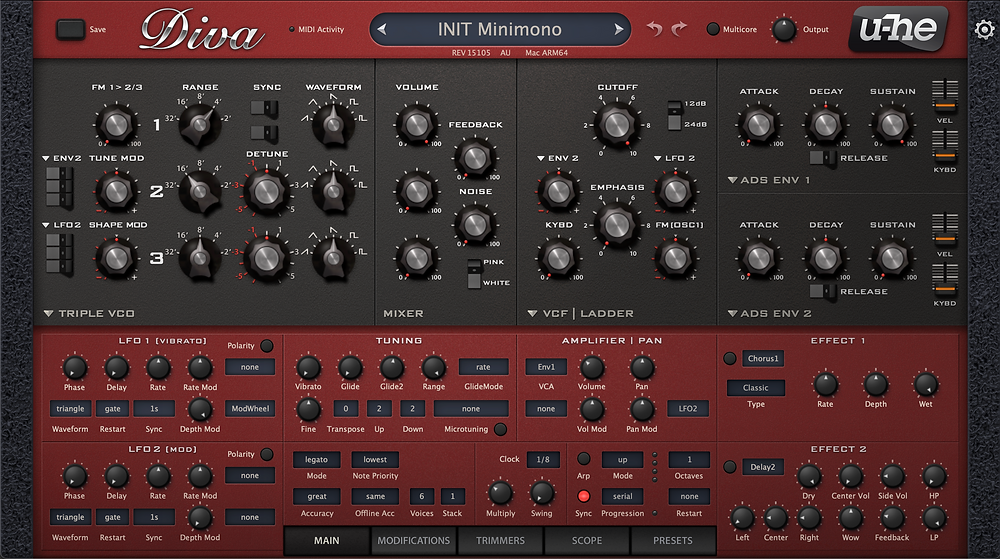Click Effect 2 Feedback knob

pos(892,518)
